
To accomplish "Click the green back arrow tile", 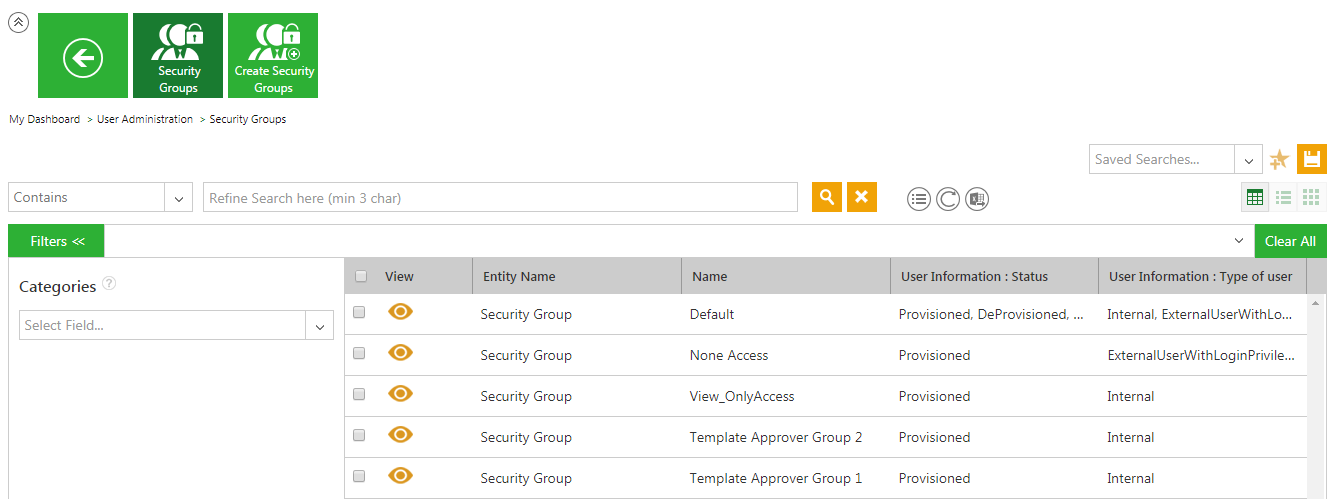I will (83, 56).
